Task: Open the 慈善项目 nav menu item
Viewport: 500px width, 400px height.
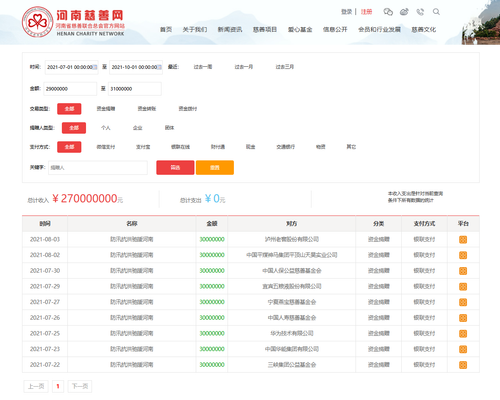Action: point(265,30)
